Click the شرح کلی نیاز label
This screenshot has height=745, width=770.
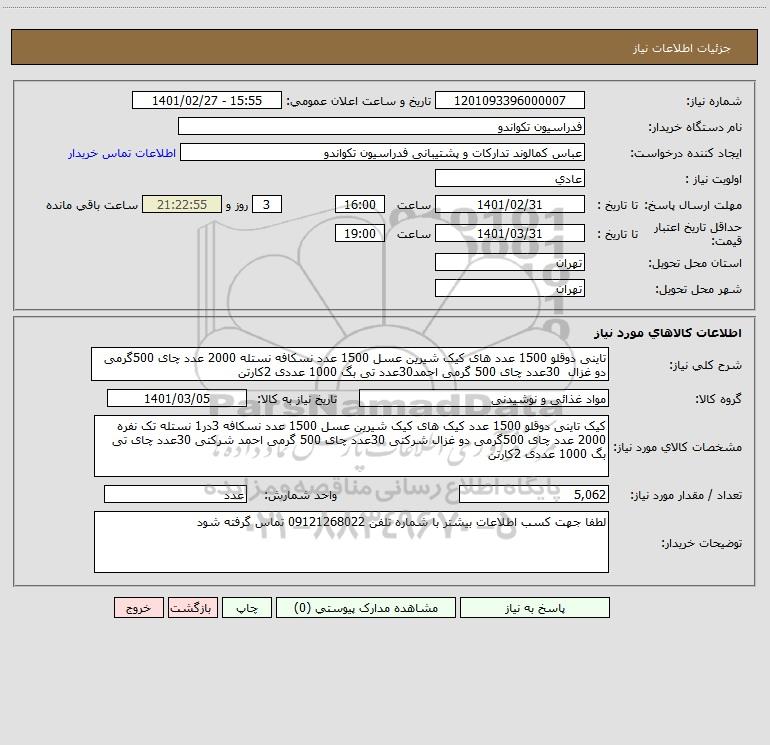(x=706, y=365)
